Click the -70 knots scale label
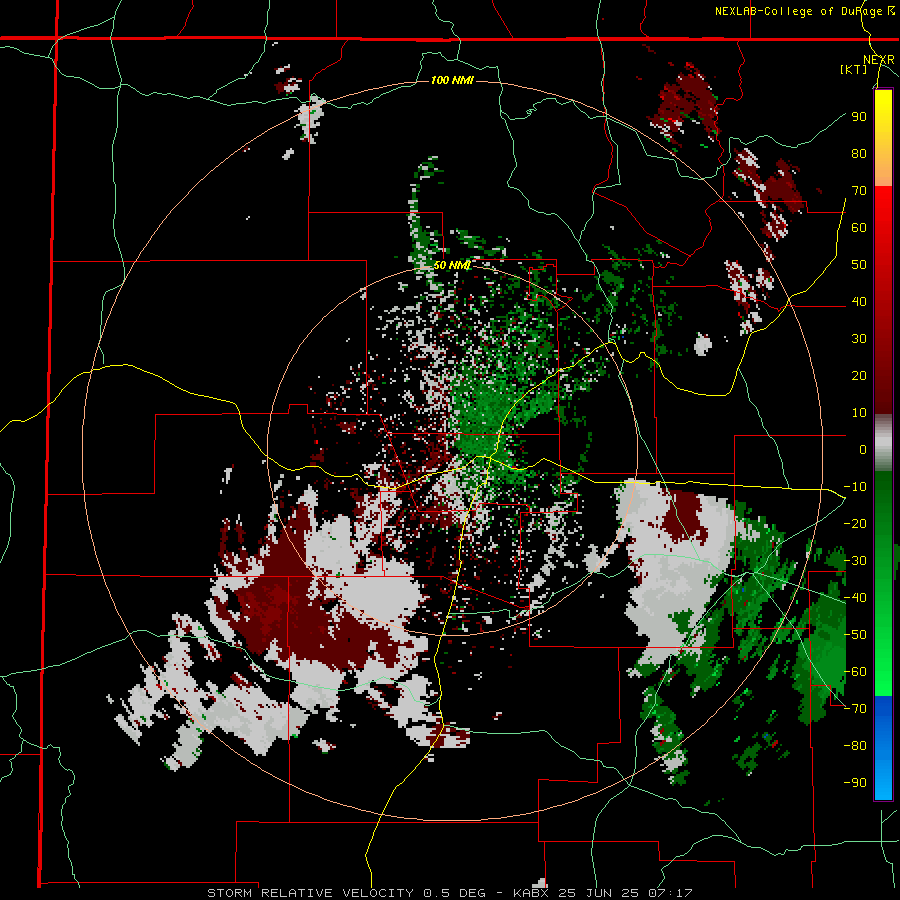Screen dimensions: 900x900 pos(855,708)
